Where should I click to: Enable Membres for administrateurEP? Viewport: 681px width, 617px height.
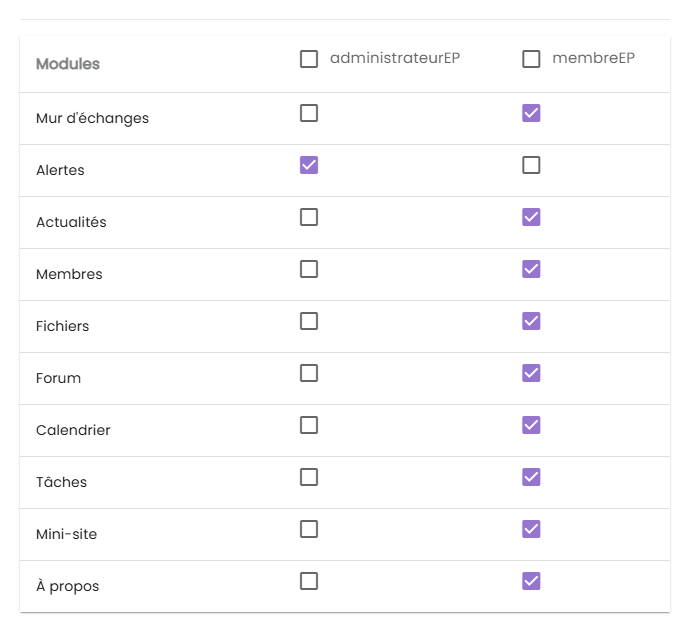309,269
